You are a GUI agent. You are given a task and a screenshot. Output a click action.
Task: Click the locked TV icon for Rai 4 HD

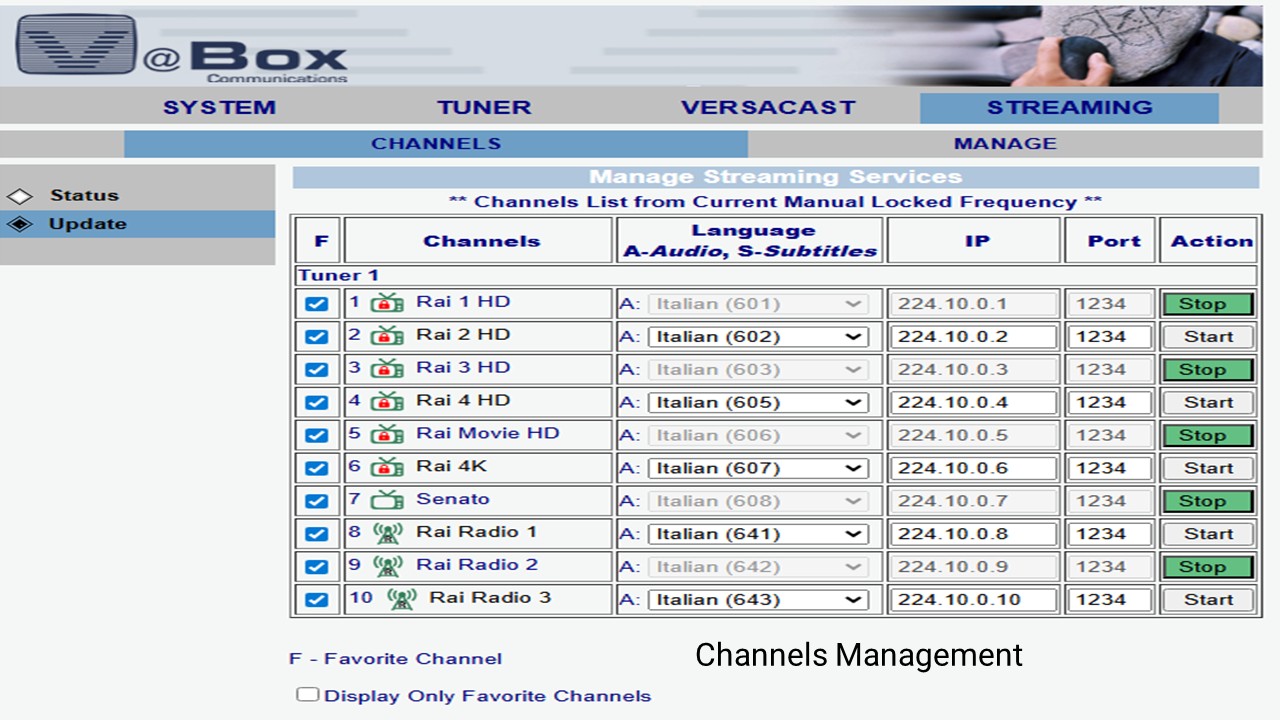(387, 402)
